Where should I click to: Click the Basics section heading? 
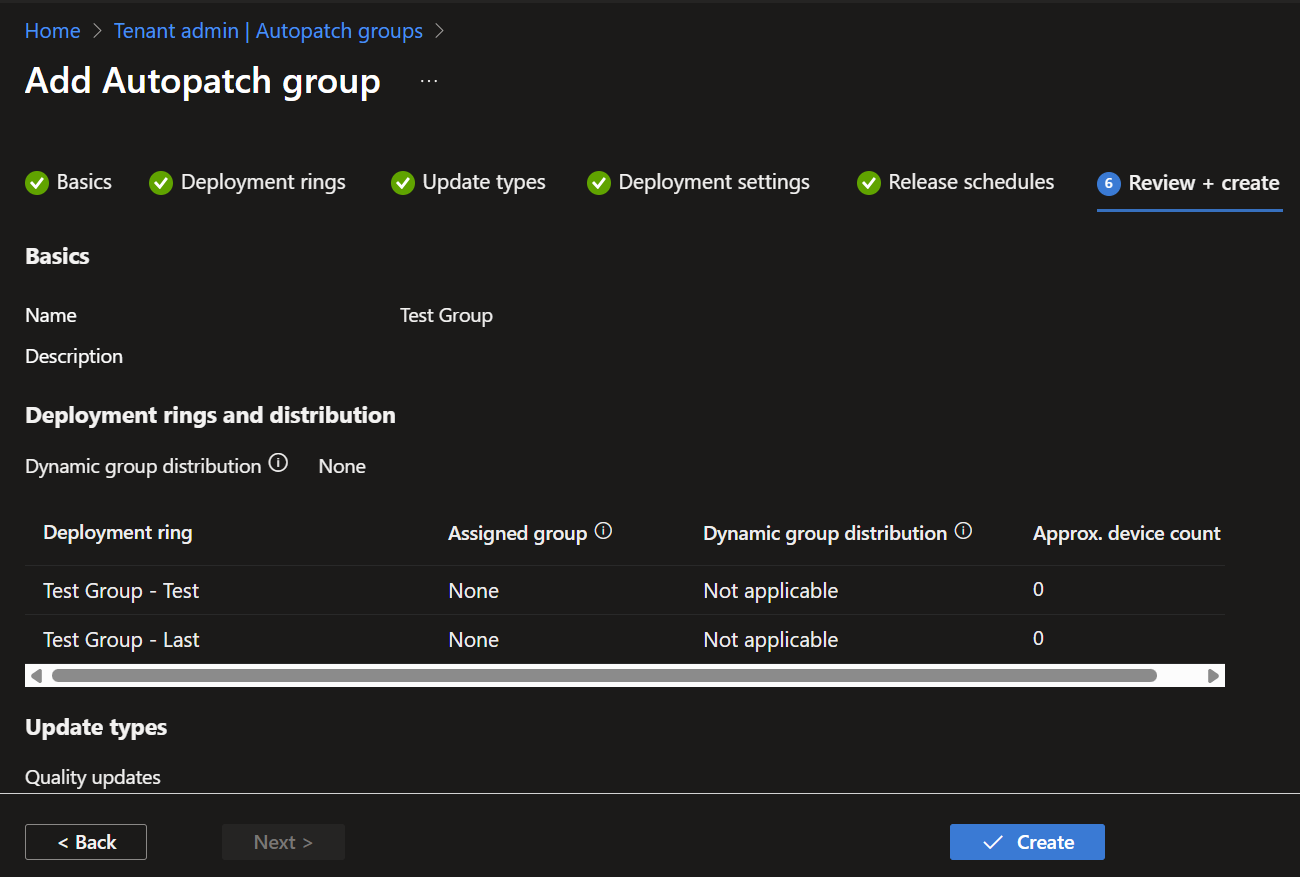tap(57, 256)
